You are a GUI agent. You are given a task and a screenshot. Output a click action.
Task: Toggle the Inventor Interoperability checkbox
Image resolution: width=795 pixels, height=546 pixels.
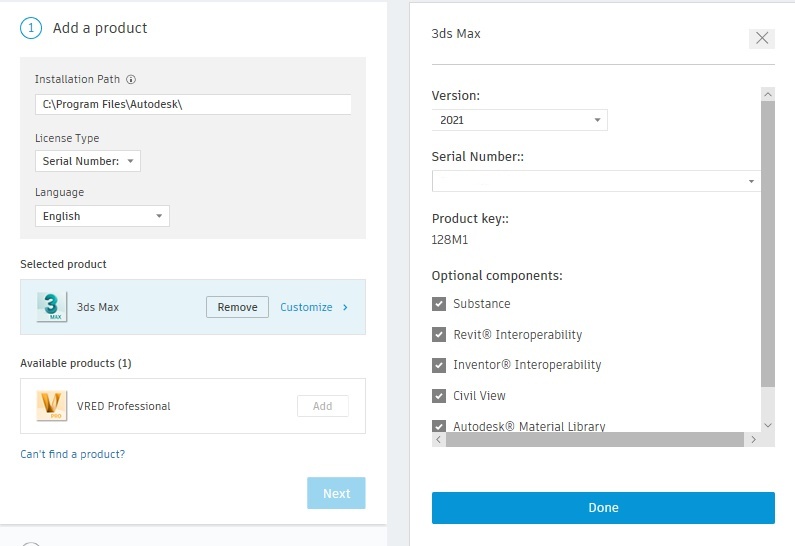coord(439,365)
